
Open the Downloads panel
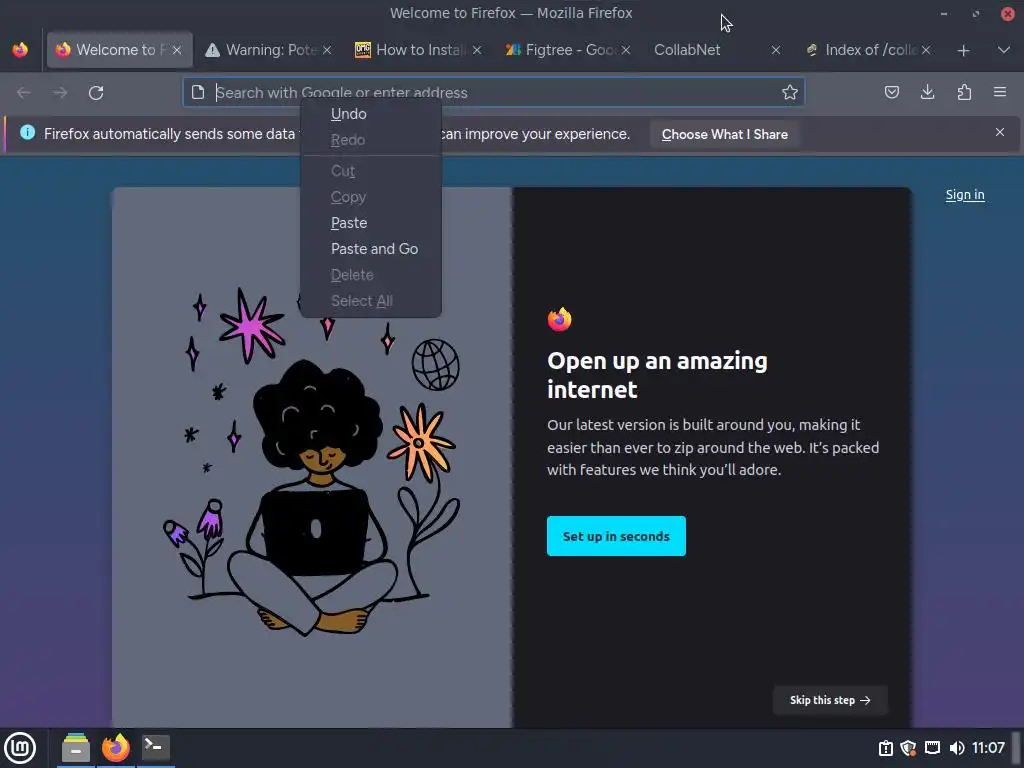(x=927, y=92)
